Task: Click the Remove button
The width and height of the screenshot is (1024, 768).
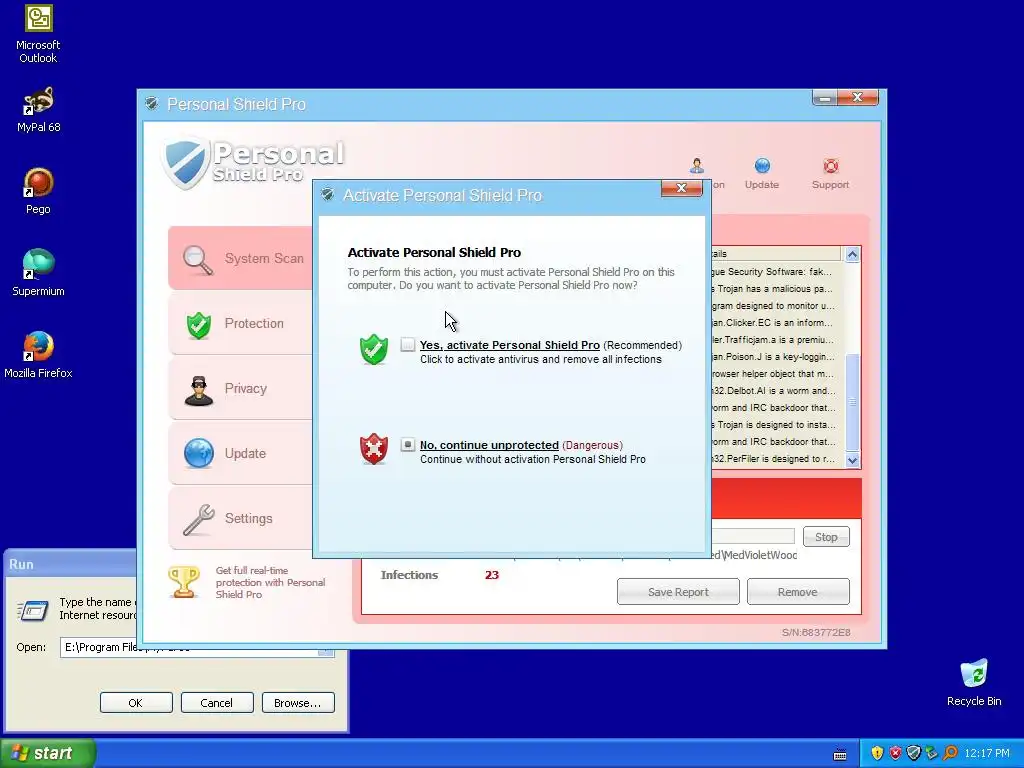Action: (798, 592)
